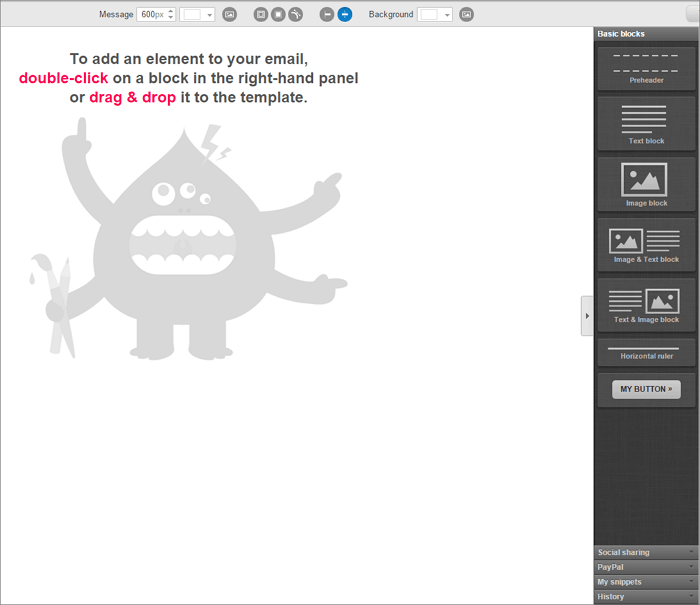
Task: Select the Text block
Action: [x=646, y=124]
